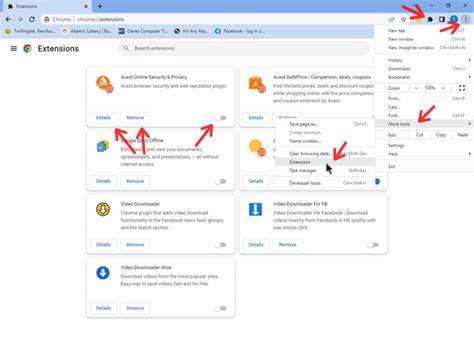Enable the Video Downloader extension switch
Image resolution: width=474 pixels, height=363 pixels.
pos(221,245)
